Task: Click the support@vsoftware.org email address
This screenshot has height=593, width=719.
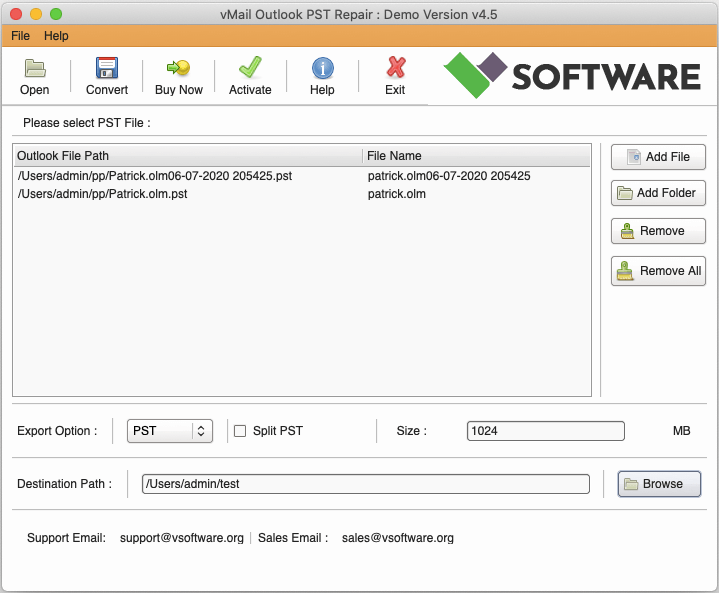Action: point(182,538)
